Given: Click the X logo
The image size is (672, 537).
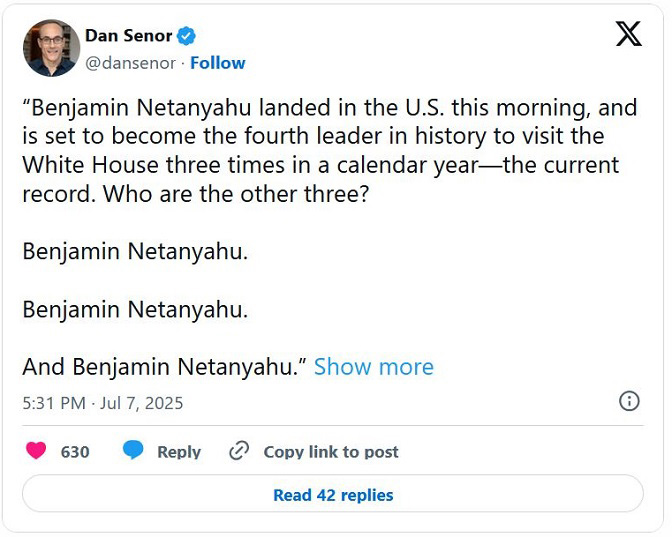Looking at the screenshot, I should coord(628,36).
